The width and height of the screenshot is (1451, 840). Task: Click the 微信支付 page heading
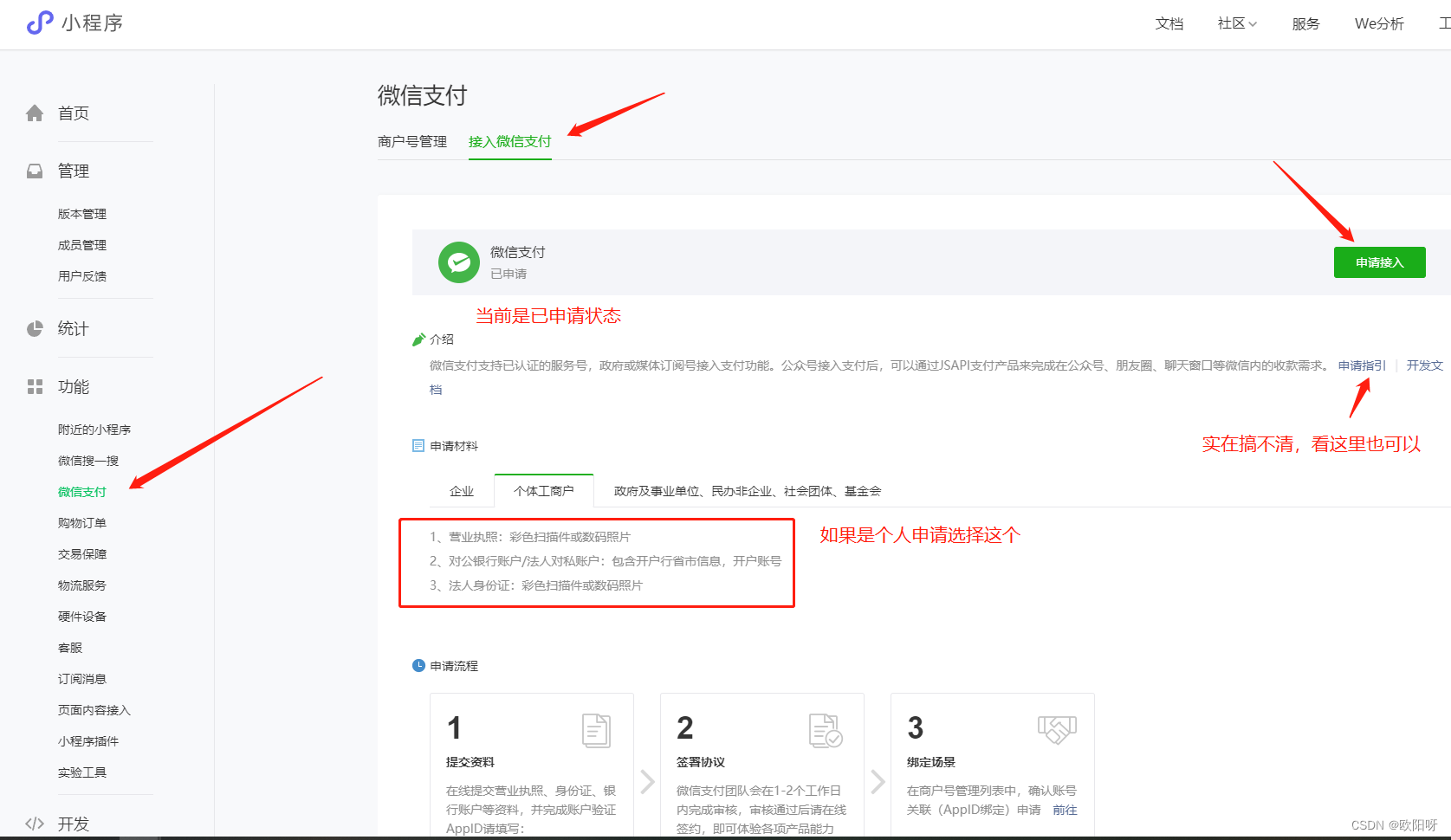click(x=423, y=95)
